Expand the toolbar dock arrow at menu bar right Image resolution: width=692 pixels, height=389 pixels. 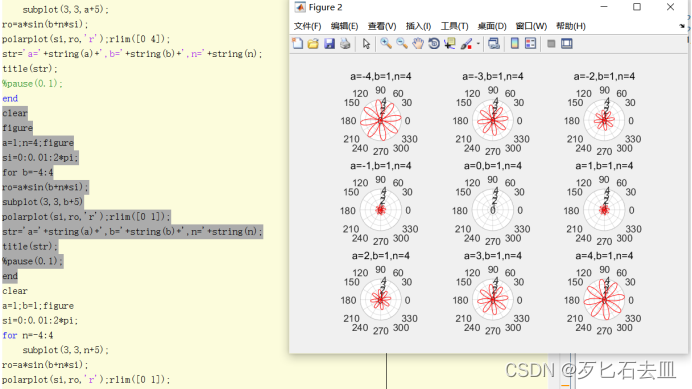(682, 26)
